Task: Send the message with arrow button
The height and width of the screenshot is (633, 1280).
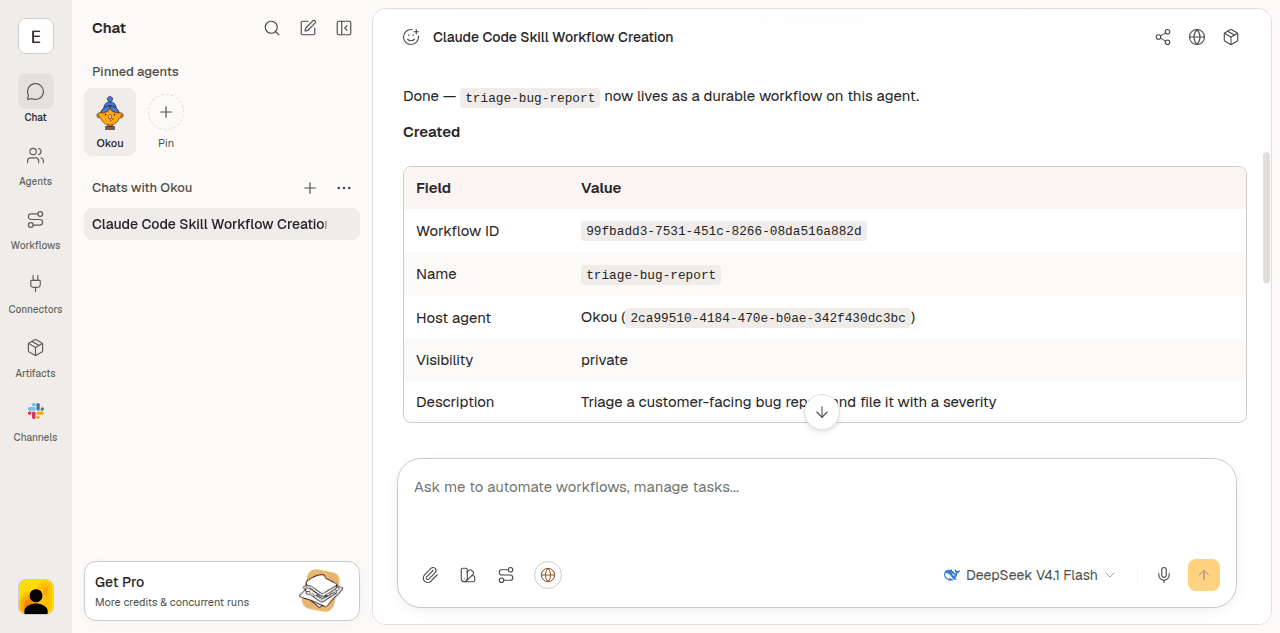Action: click(1204, 575)
